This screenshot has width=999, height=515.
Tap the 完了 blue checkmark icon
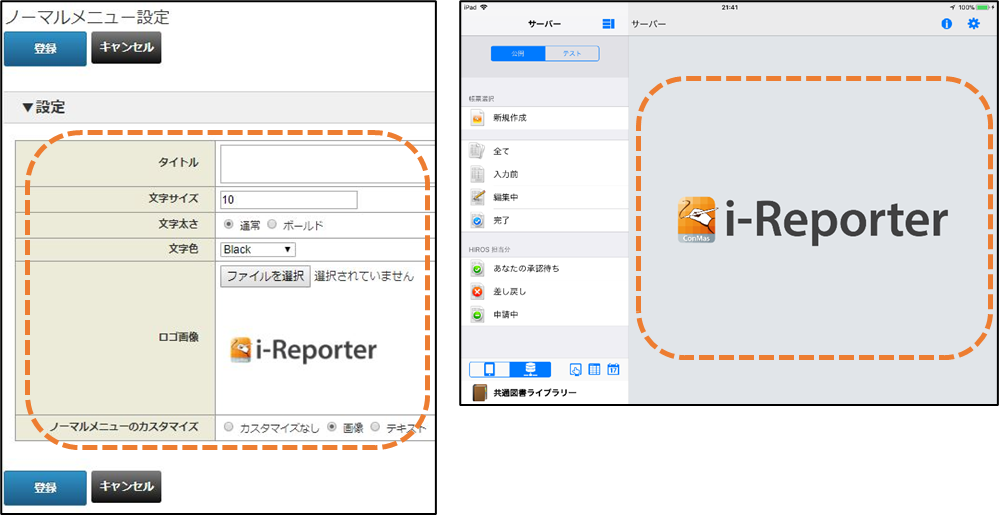tap(477, 220)
